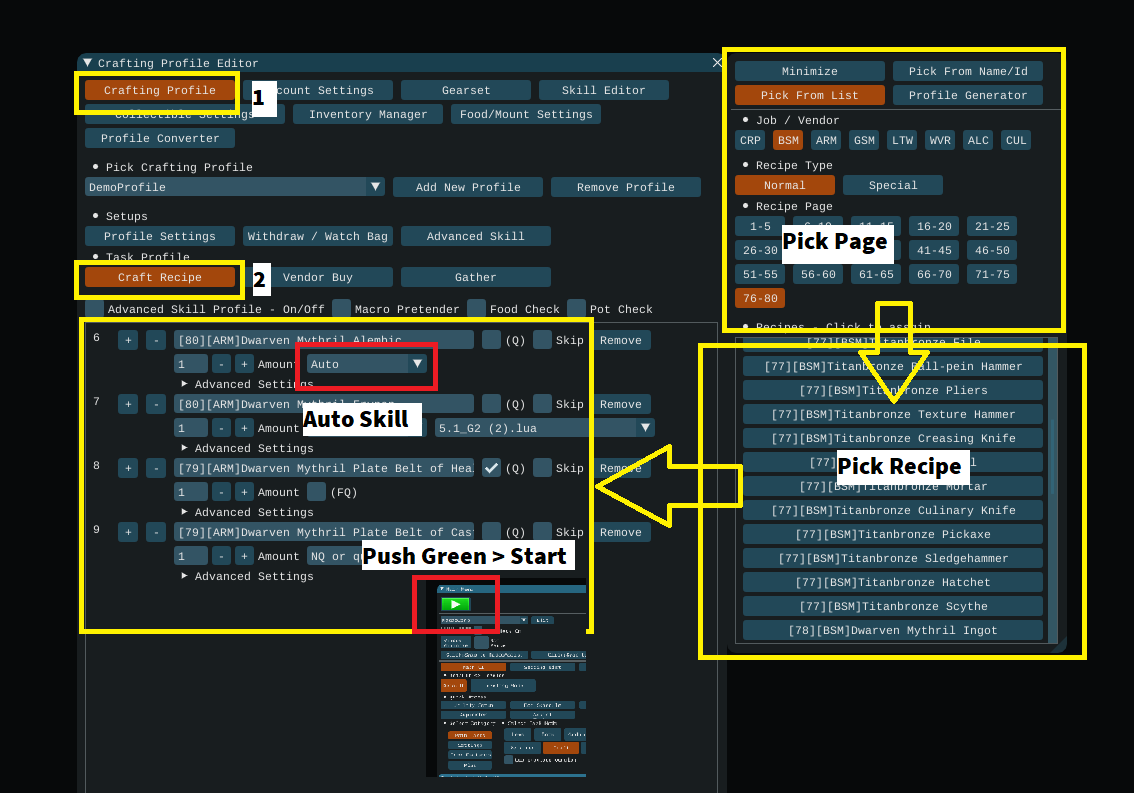Screen dimensions: 1134x793
Task: Select the BSM job button
Action: click(x=788, y=140)
